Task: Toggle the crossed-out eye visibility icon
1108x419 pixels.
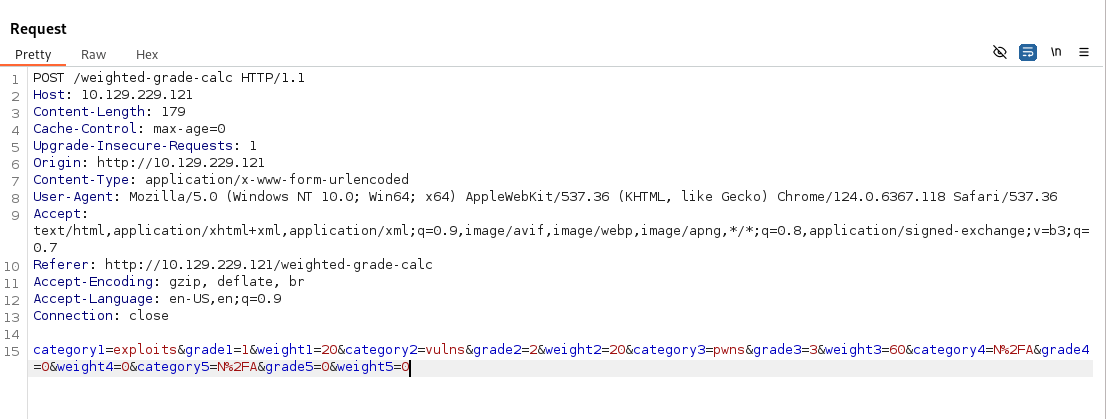Action: (999, 52)
